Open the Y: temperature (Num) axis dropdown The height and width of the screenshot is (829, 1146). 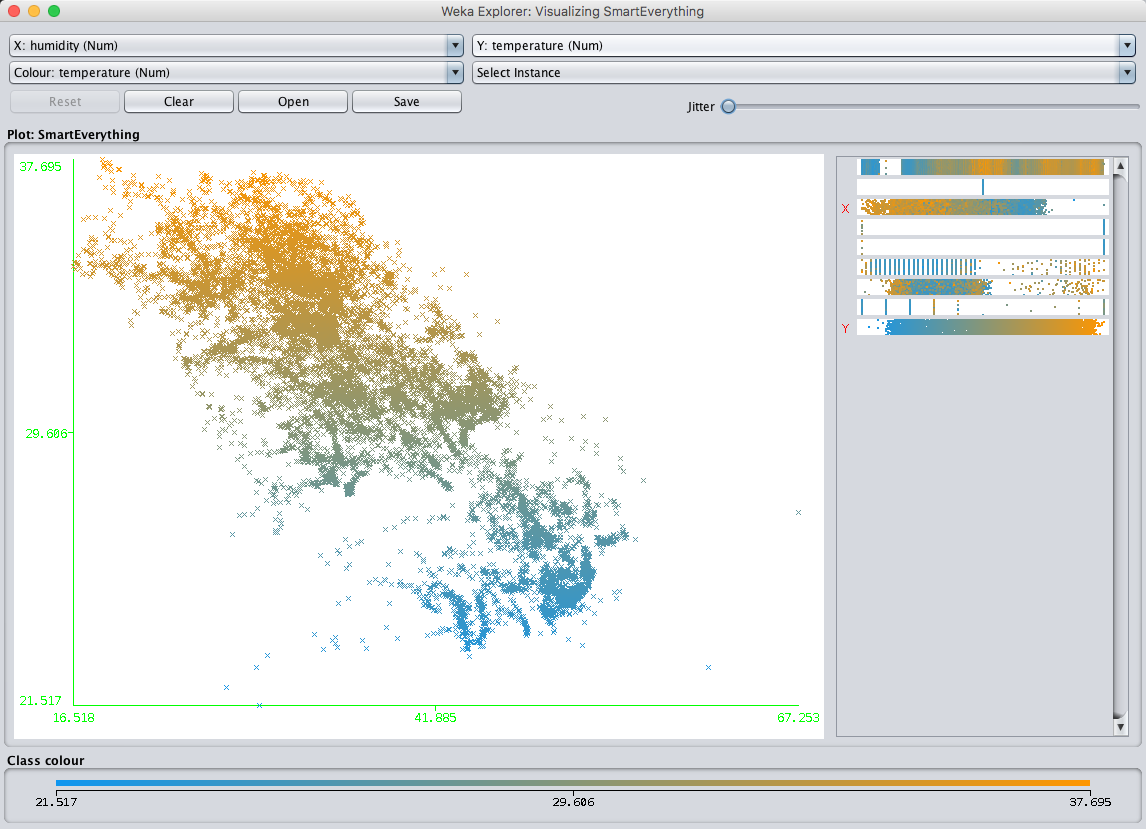(x=804, y=45)
